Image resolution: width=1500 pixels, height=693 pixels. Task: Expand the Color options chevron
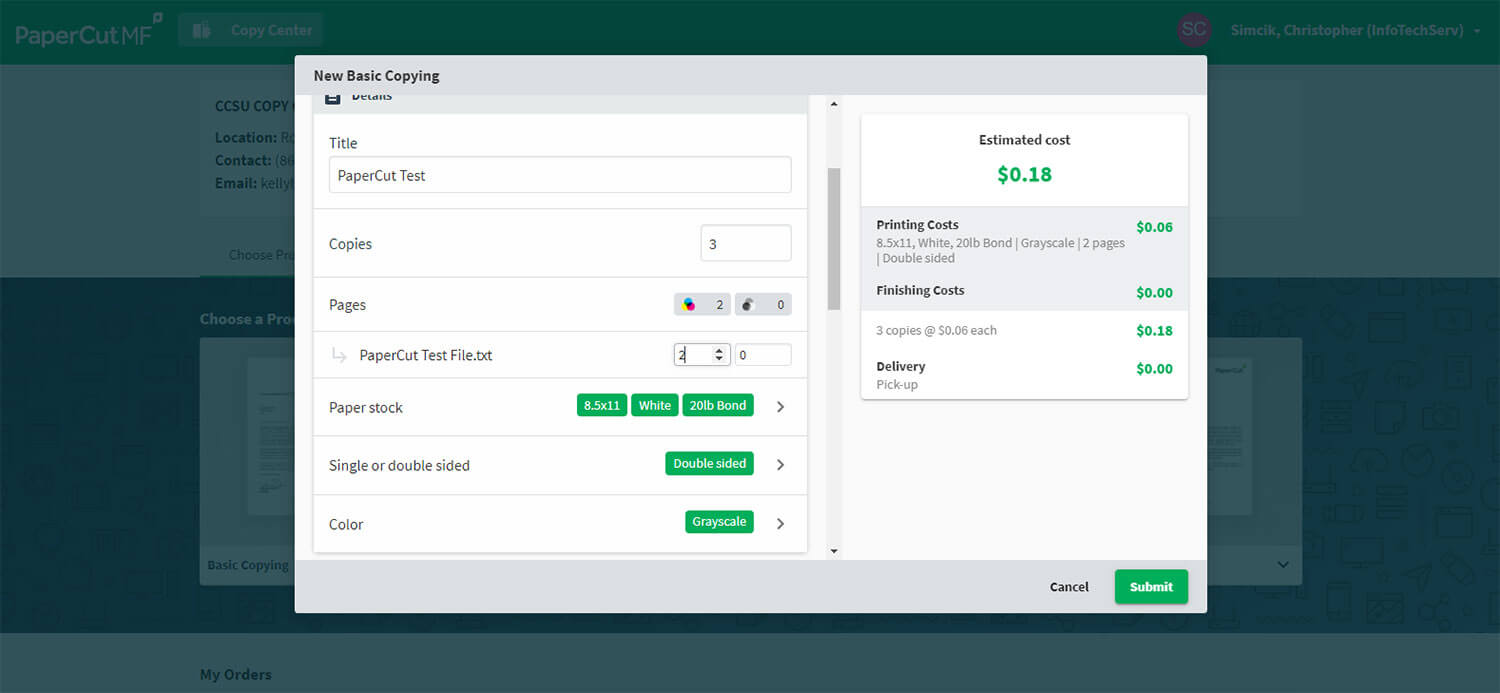(x=781, y=524)
